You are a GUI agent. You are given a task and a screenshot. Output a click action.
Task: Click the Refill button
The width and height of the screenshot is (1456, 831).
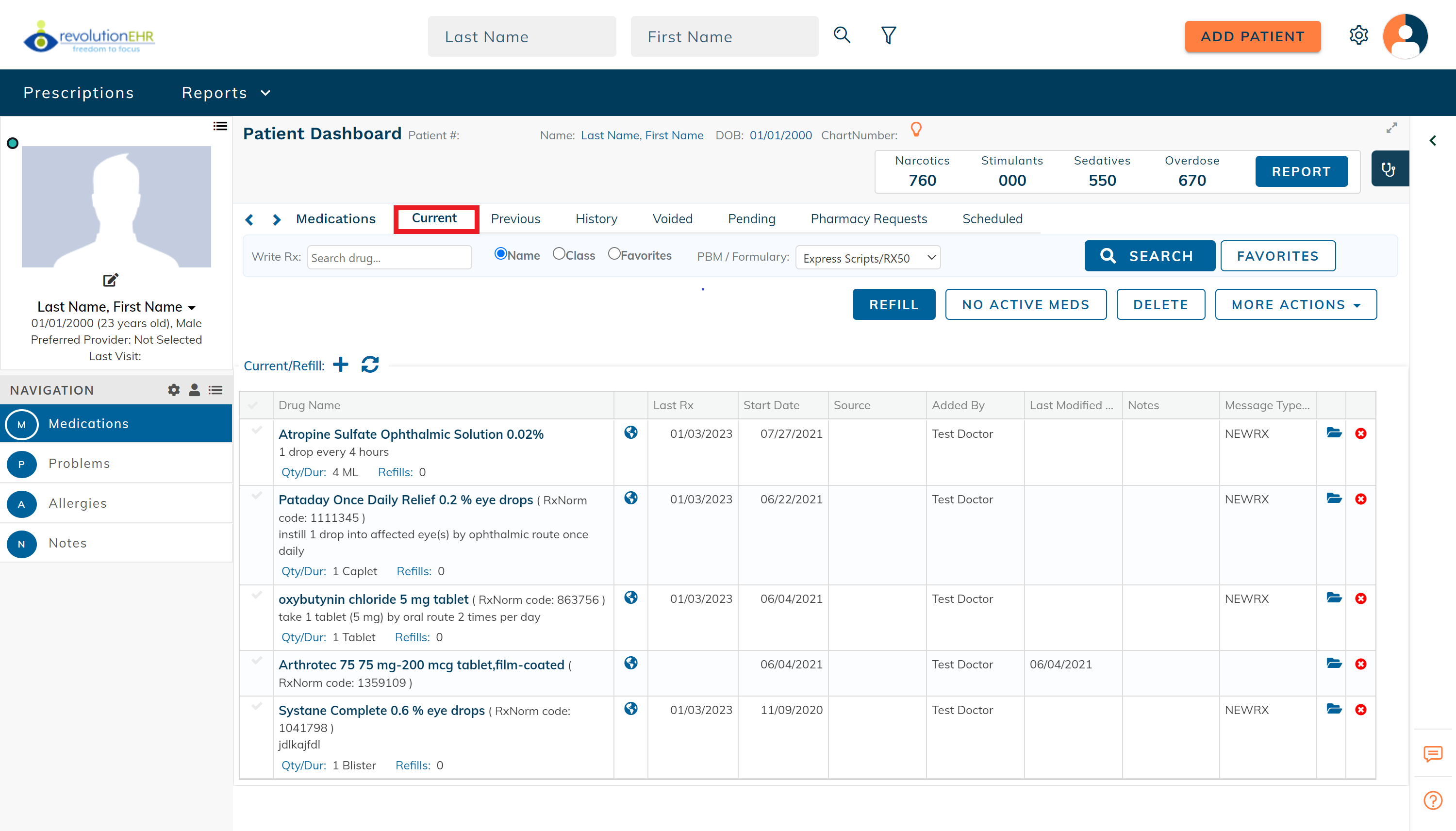tap(893, 305)
